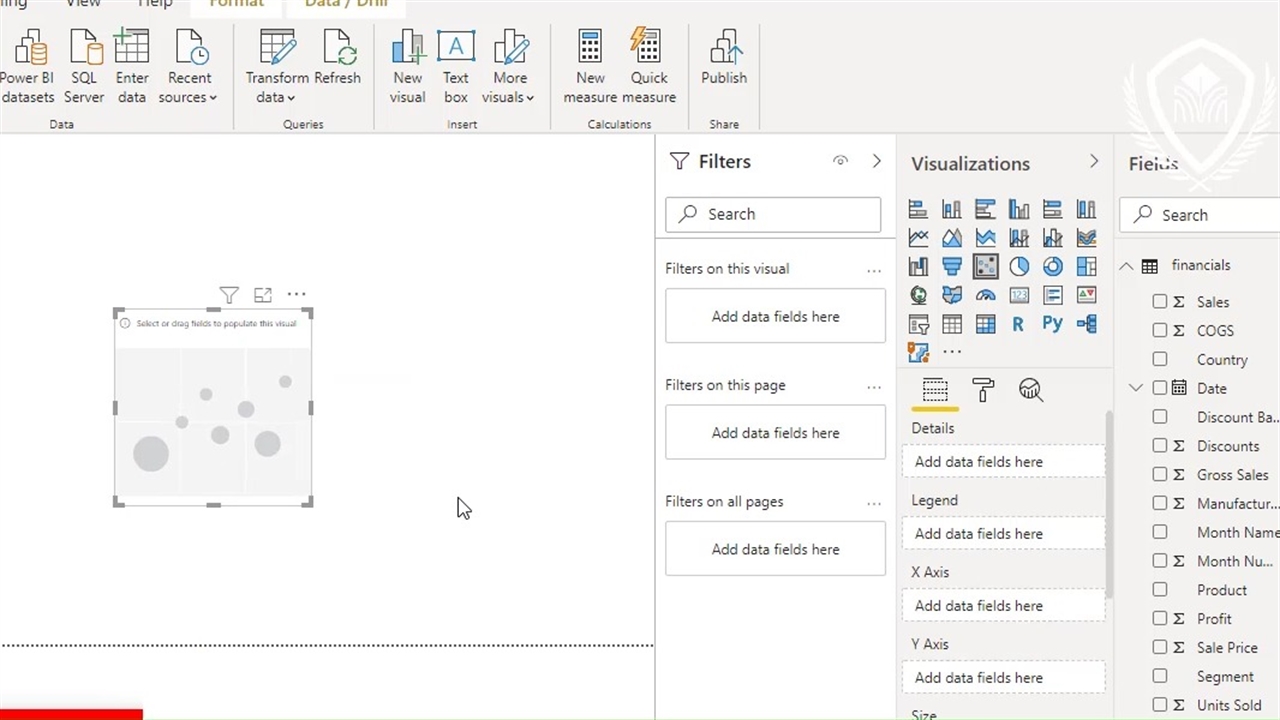Open the Help ribbon tab

point(155,4)
